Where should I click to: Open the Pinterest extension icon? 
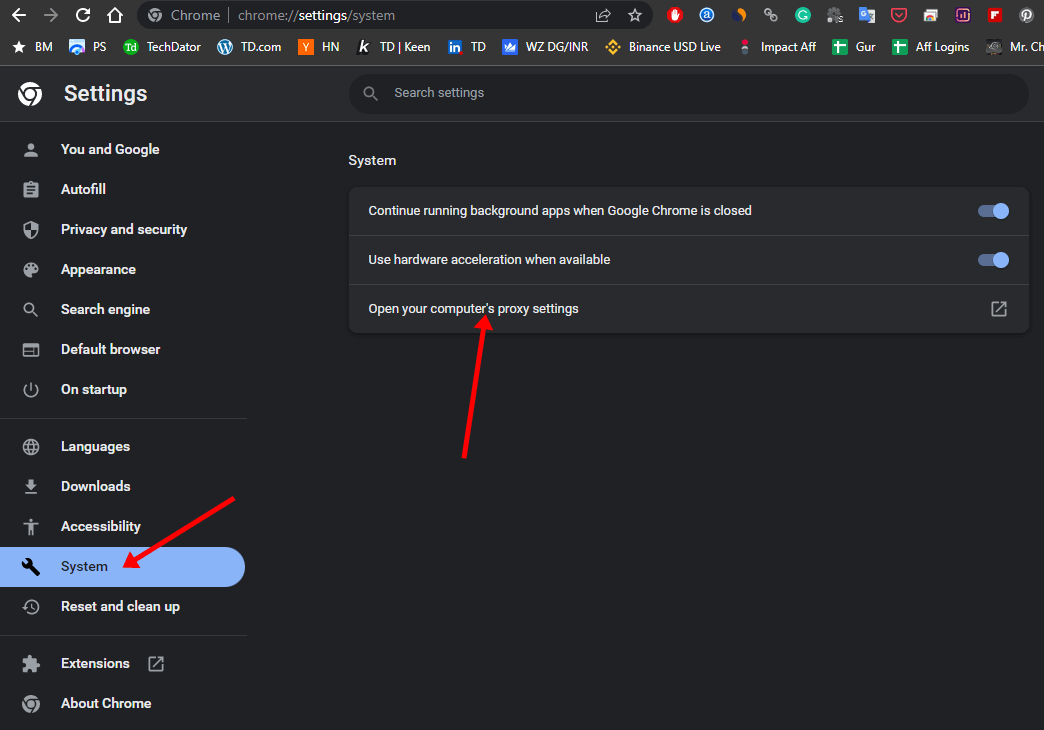point(1026,15)
